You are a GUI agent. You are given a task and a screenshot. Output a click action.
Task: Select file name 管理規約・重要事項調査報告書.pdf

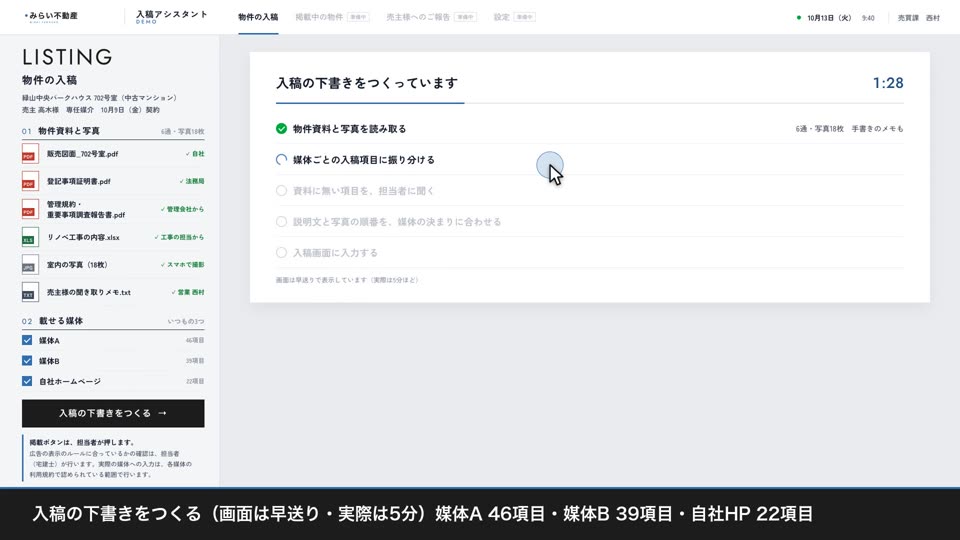pyautogui.click(x=86, y=209)
